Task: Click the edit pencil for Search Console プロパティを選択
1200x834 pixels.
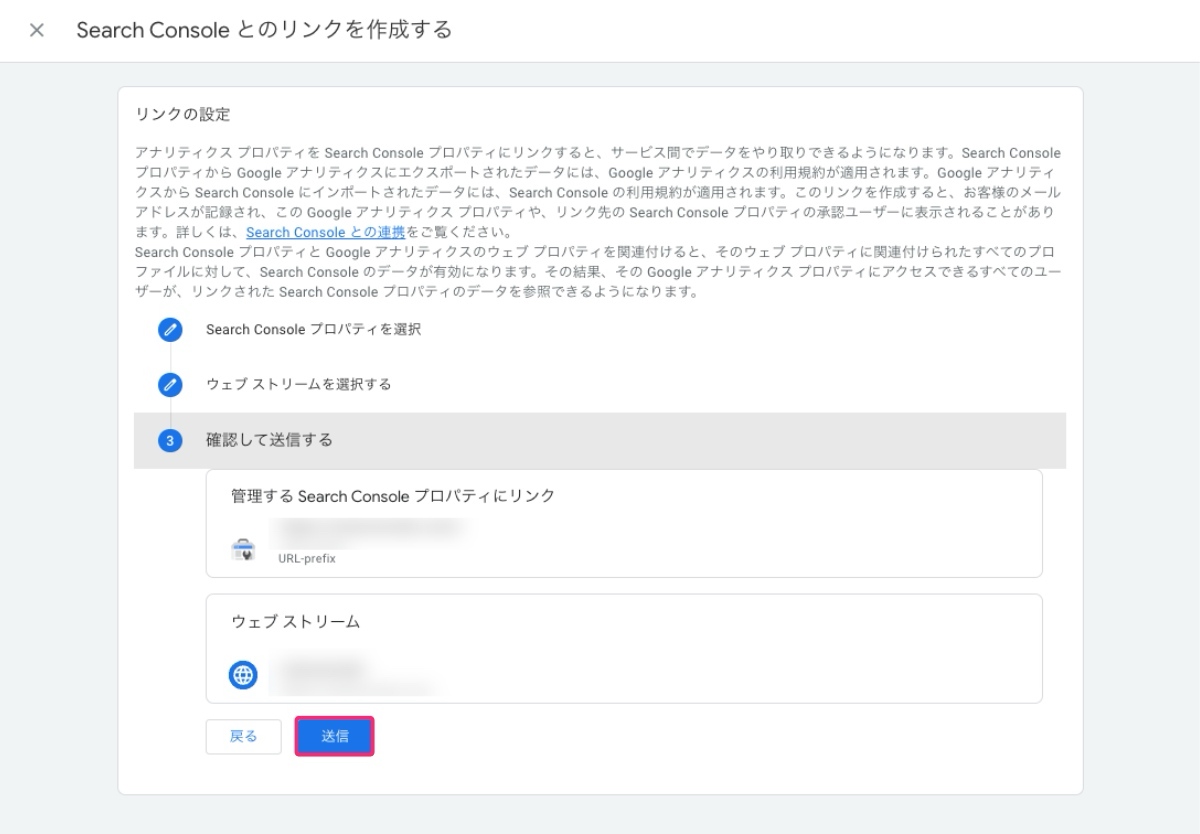Action: (x=170, y=330)
